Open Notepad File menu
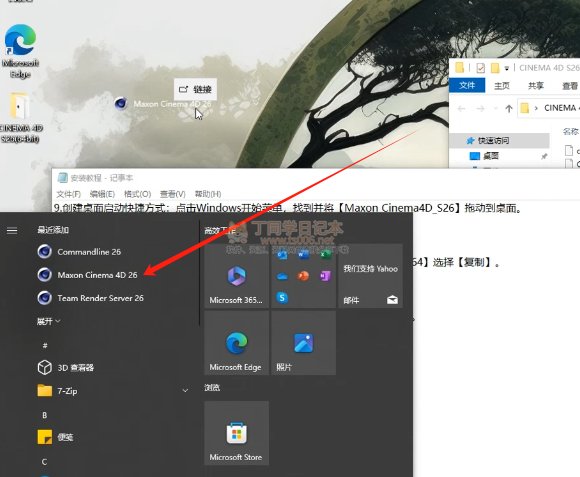 pos(68,194)
